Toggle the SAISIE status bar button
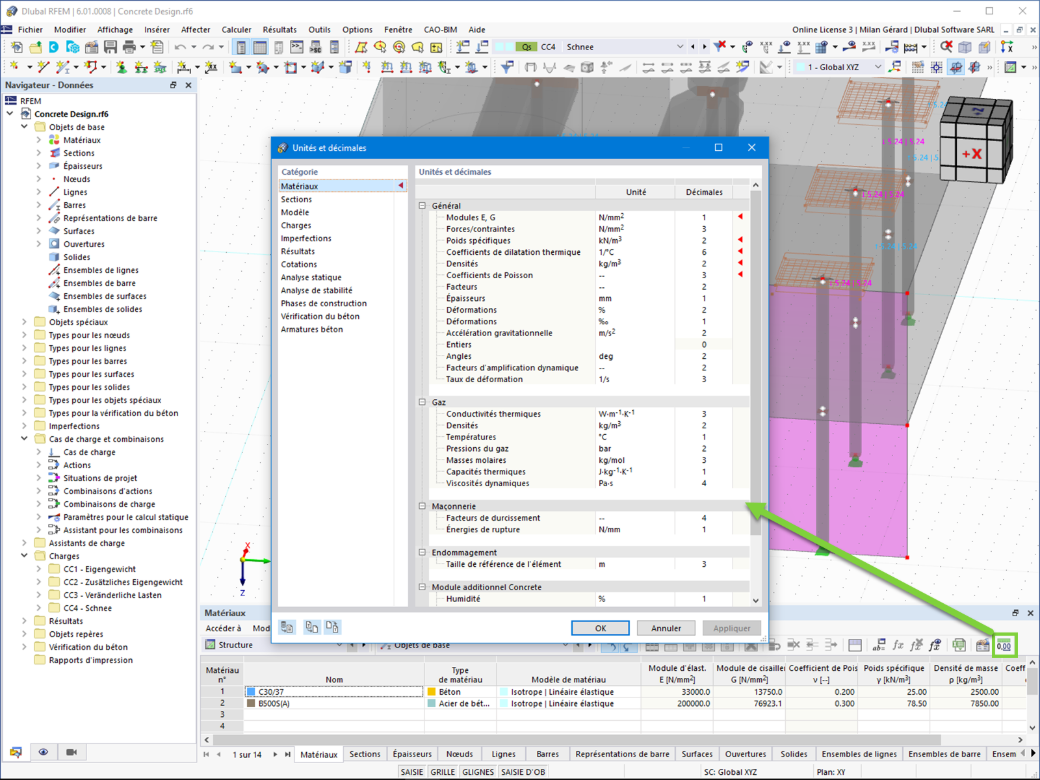This screenshot has width=1040, height=780. (x=412, y=772)
